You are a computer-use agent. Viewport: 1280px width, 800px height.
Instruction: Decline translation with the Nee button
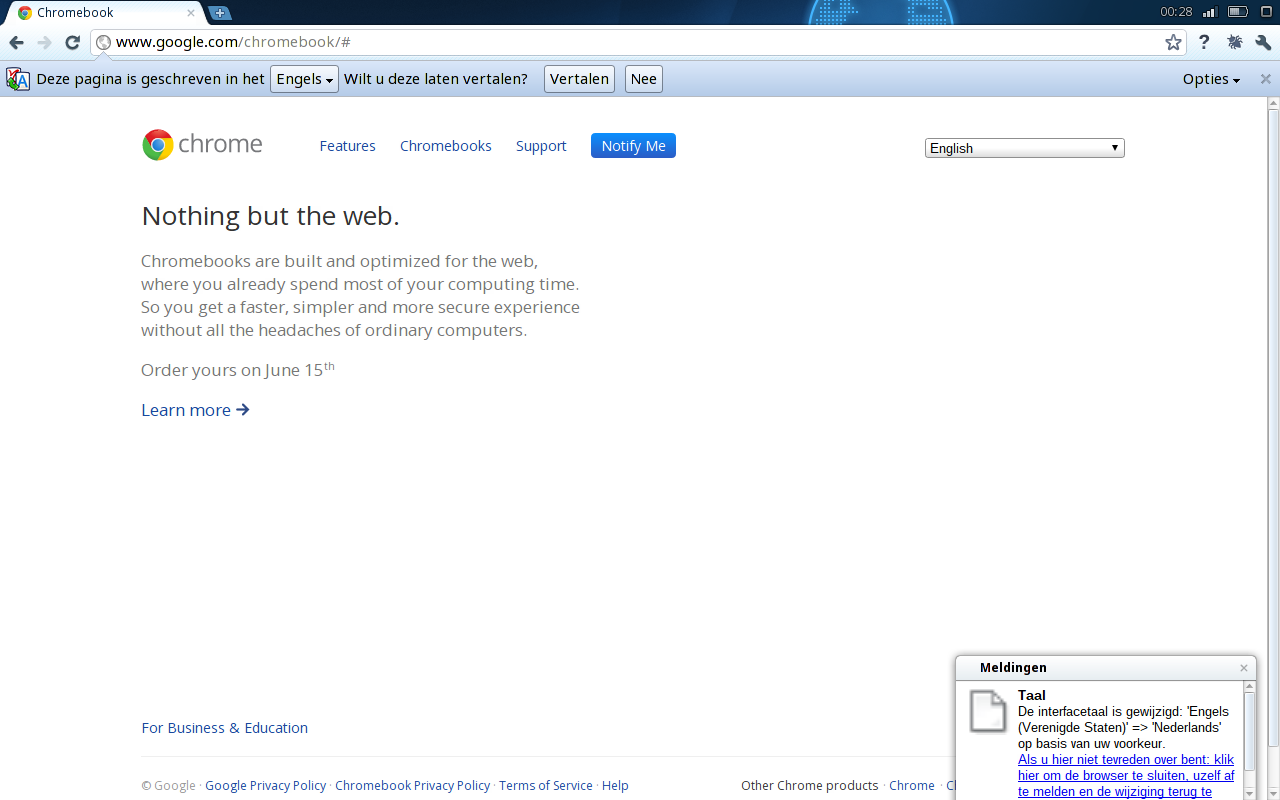click(644, 79)
